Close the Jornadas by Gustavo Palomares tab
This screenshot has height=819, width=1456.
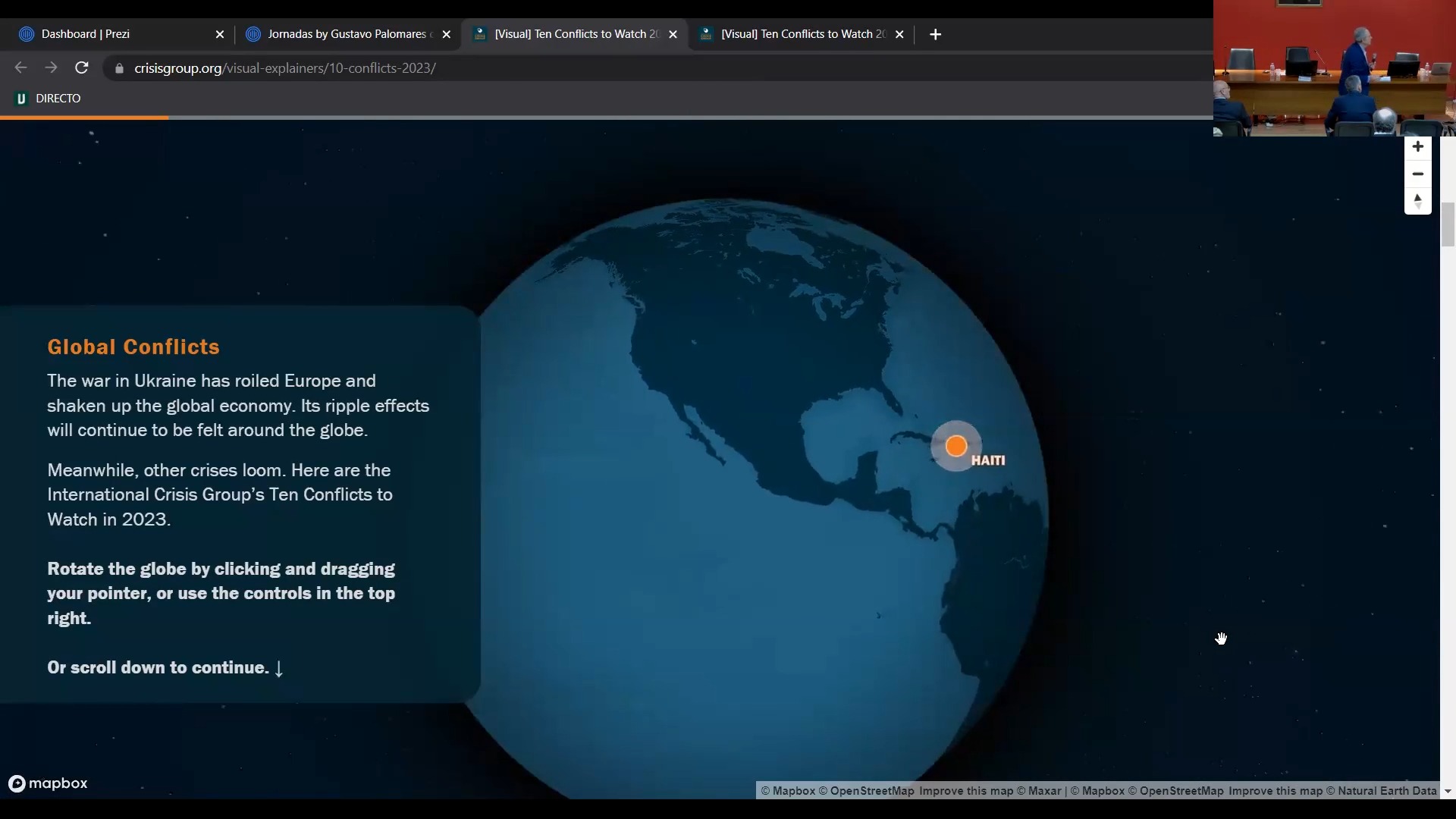[447, 34]
